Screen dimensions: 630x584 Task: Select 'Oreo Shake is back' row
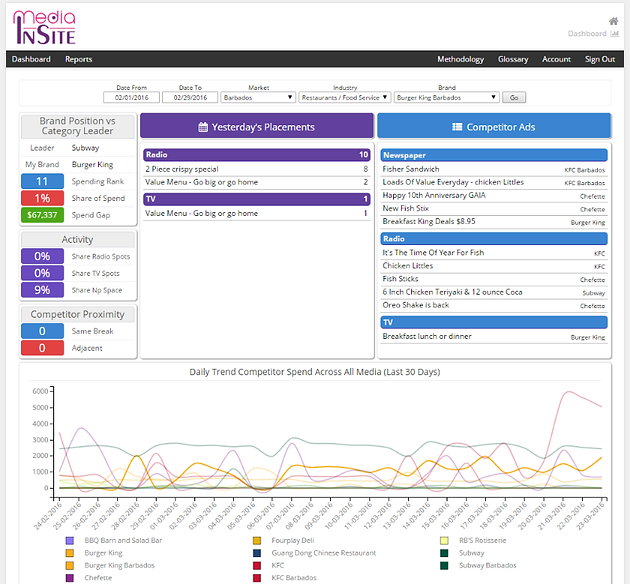point(494,305)
